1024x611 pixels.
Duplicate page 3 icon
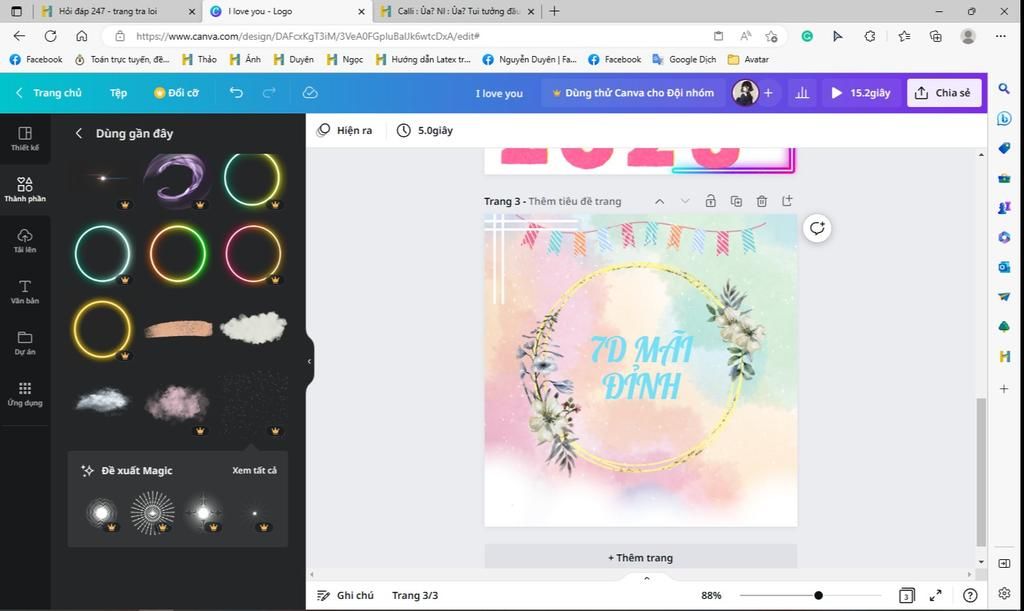click(x=736, y=201)
